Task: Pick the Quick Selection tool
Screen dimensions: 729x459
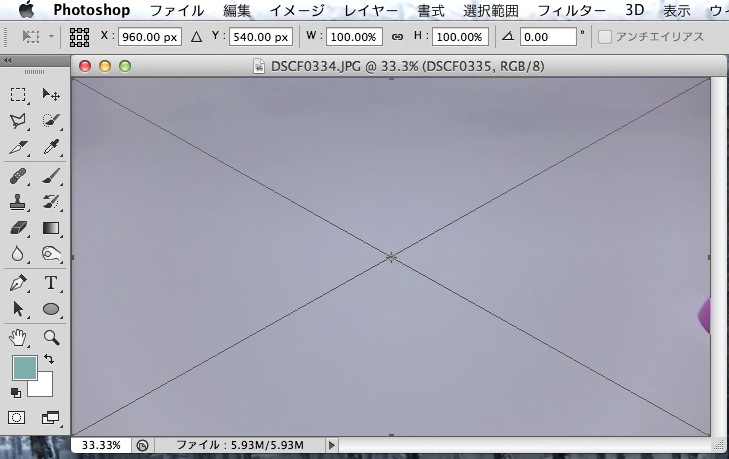Action: [51, 121]
